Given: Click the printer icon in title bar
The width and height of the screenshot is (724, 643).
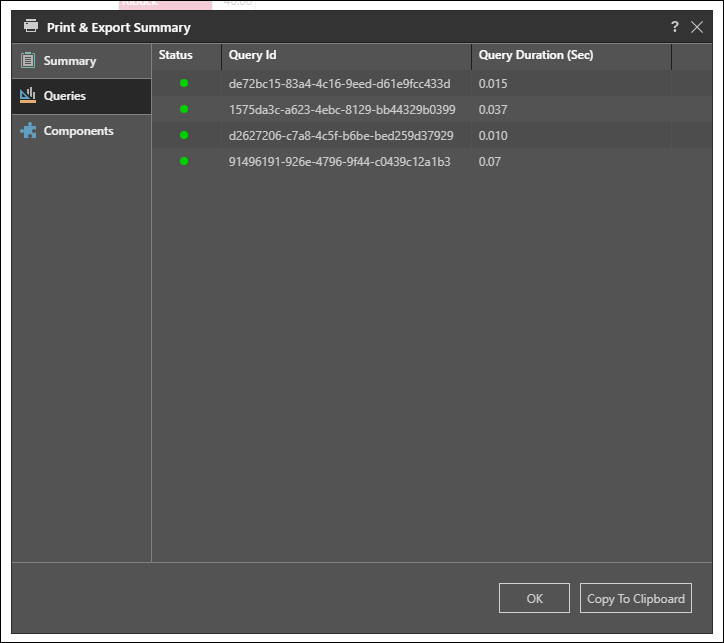Looking at the screenshot, I should coord(31,26).
